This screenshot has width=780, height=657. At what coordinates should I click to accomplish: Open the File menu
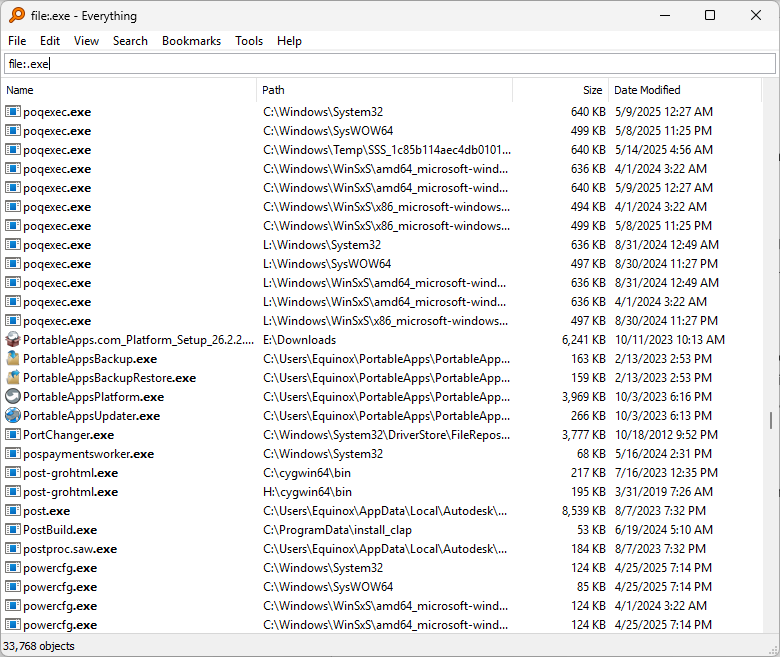click(17, 41)
